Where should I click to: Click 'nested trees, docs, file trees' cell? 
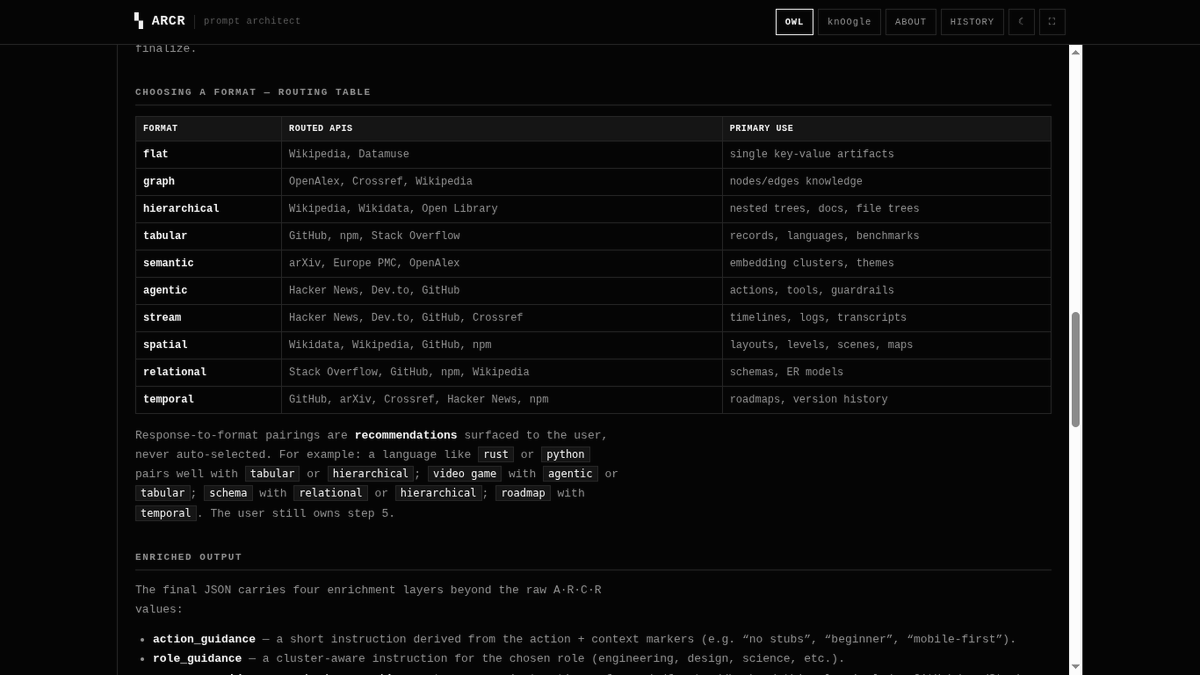click(x=887, y=209)
